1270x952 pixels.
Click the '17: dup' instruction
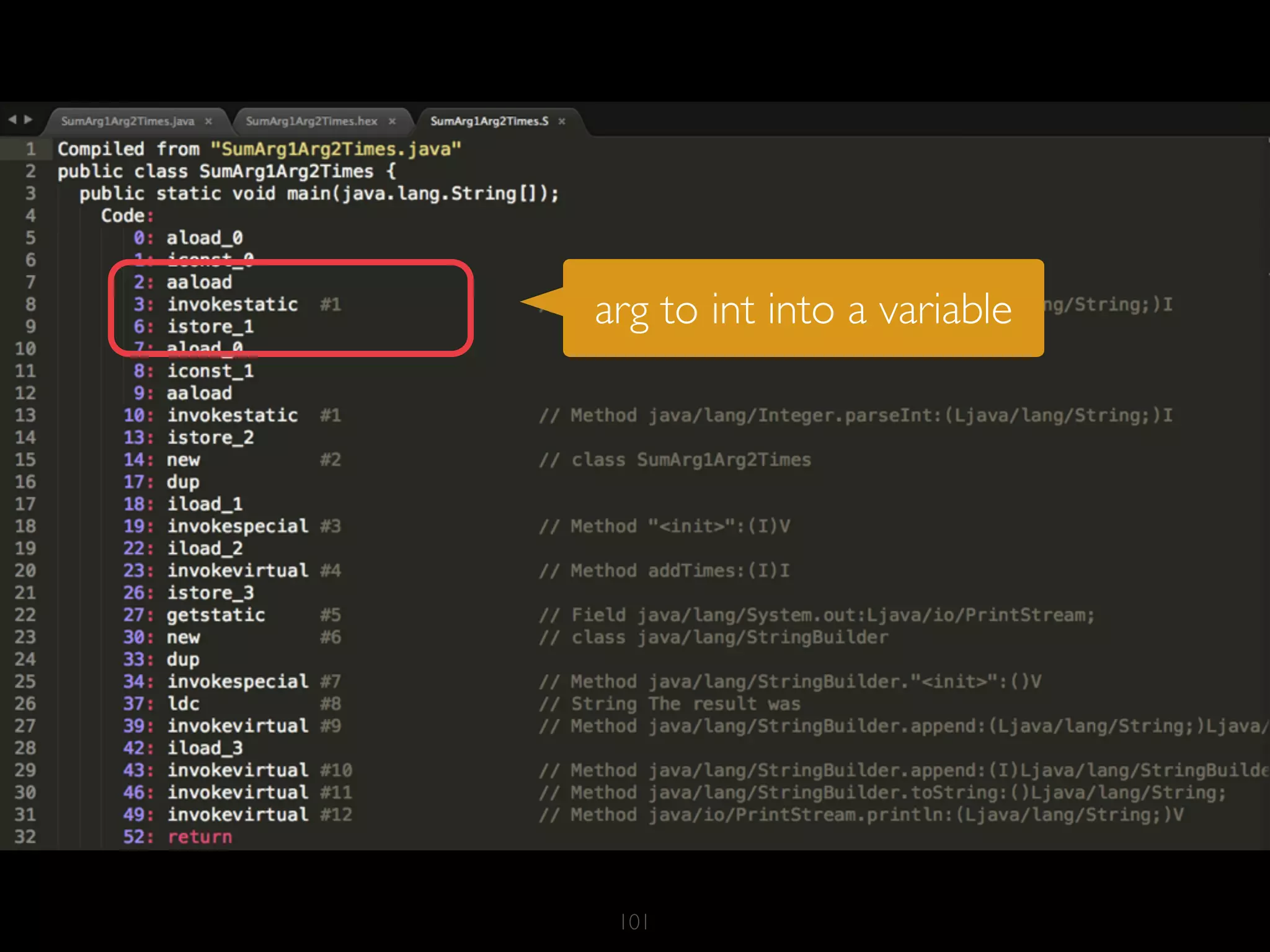[161, 482]
